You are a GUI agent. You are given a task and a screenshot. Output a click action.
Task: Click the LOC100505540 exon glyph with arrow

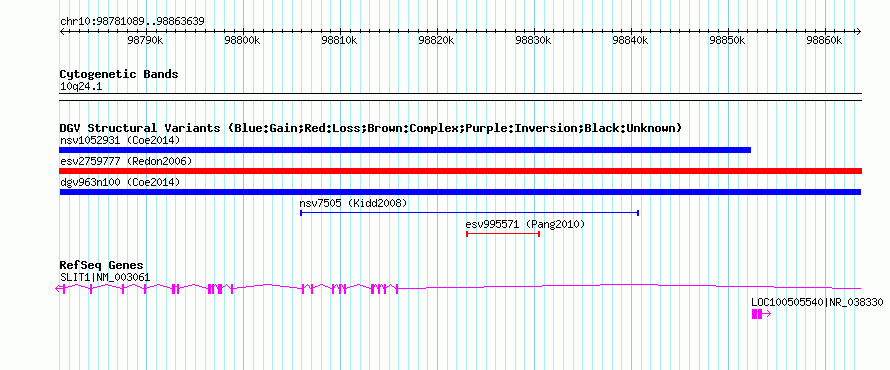pos(761,314)
